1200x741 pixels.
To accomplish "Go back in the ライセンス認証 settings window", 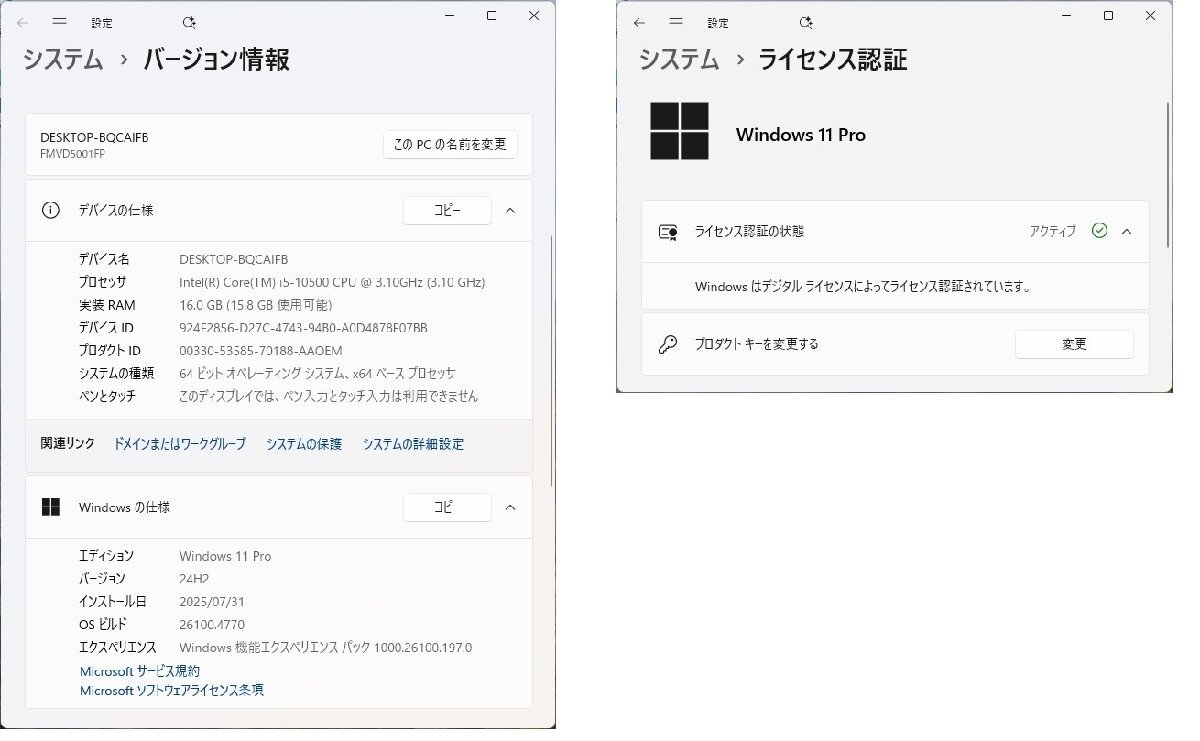I will (x=640, y=22).
